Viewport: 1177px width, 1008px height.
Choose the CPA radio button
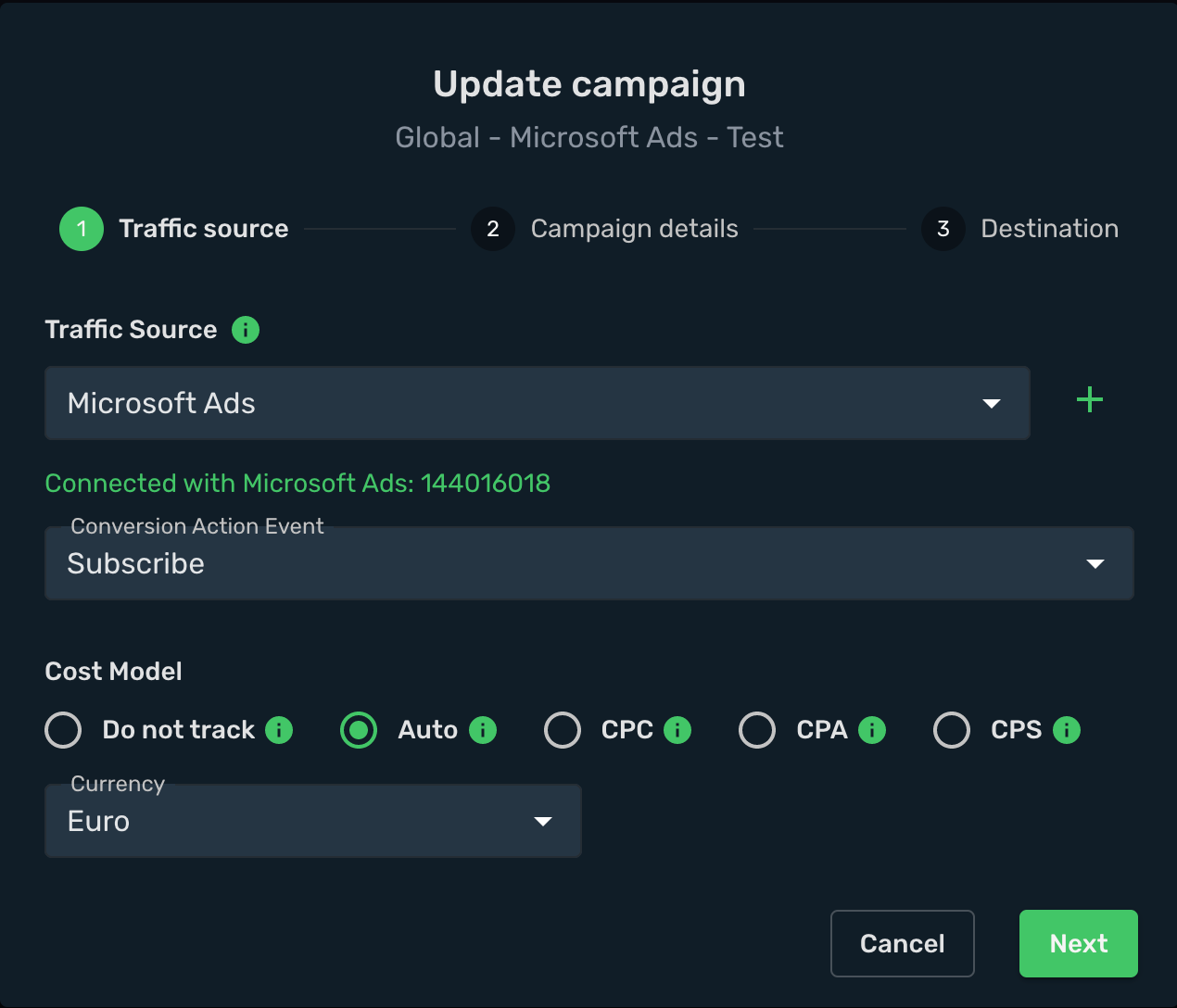pos(757,730)
